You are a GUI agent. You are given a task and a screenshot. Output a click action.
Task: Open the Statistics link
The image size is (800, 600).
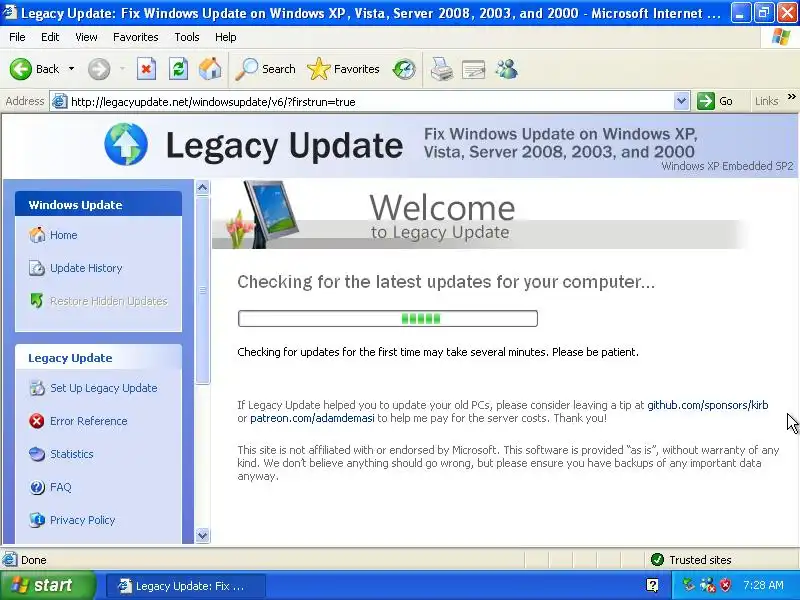click(71, 454)
